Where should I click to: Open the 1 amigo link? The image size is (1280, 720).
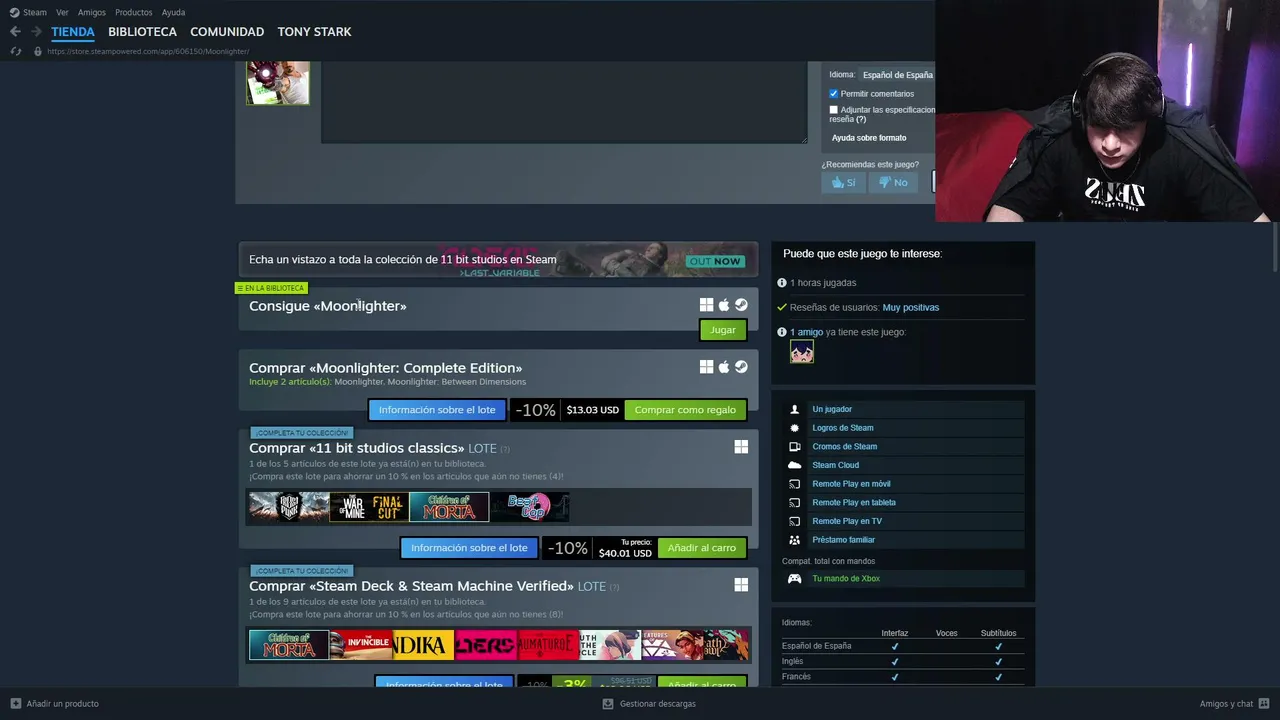pos(806,332)
